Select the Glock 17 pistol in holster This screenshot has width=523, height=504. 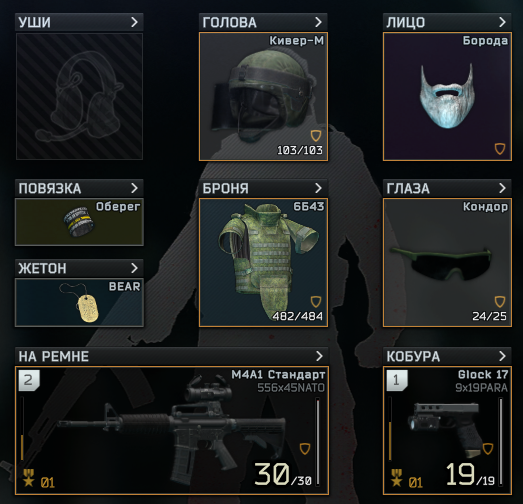tap(447, 430)
